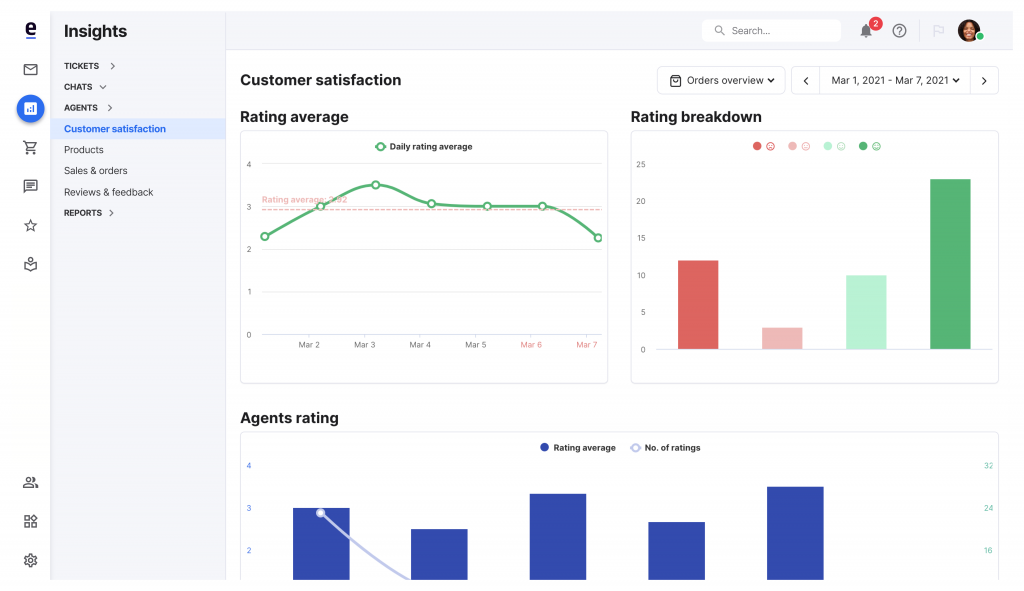
Task: Click the last data point at Mar 7
Action: click(598, 238)
